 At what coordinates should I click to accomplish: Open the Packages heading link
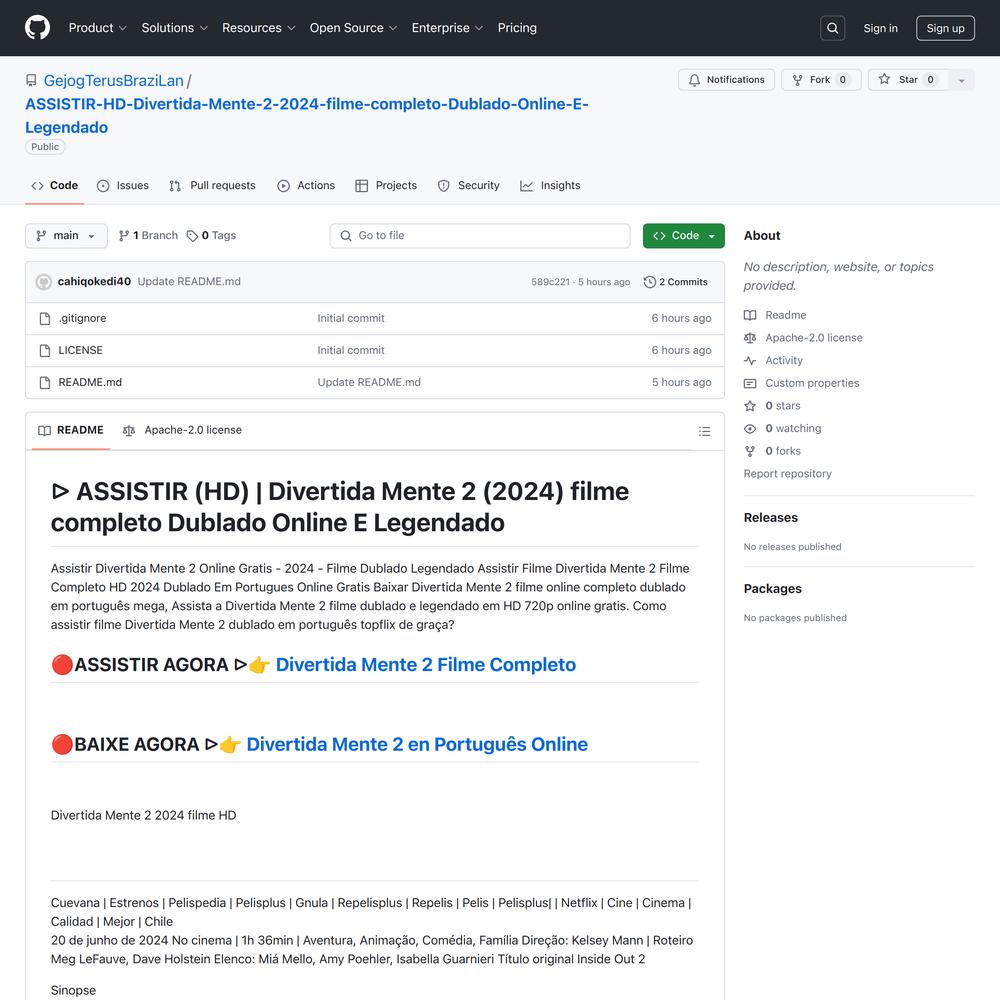pyautogui.click(x=772, y=589)
